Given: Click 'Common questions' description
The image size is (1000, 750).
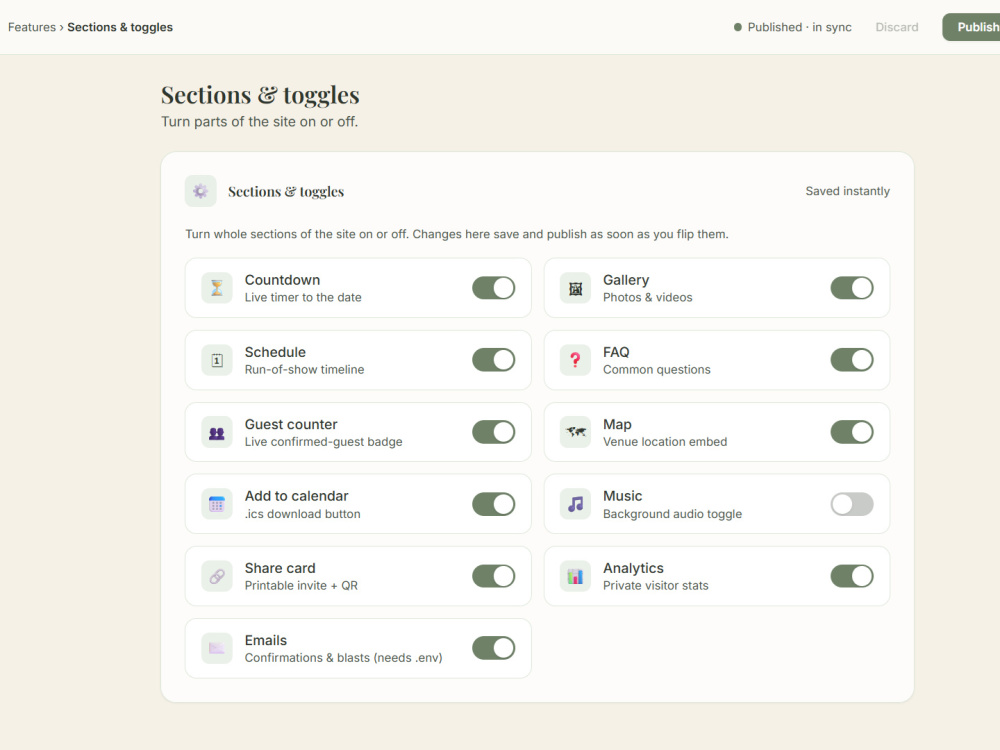Looking at the screenshot, I should [x=656, y=369].
